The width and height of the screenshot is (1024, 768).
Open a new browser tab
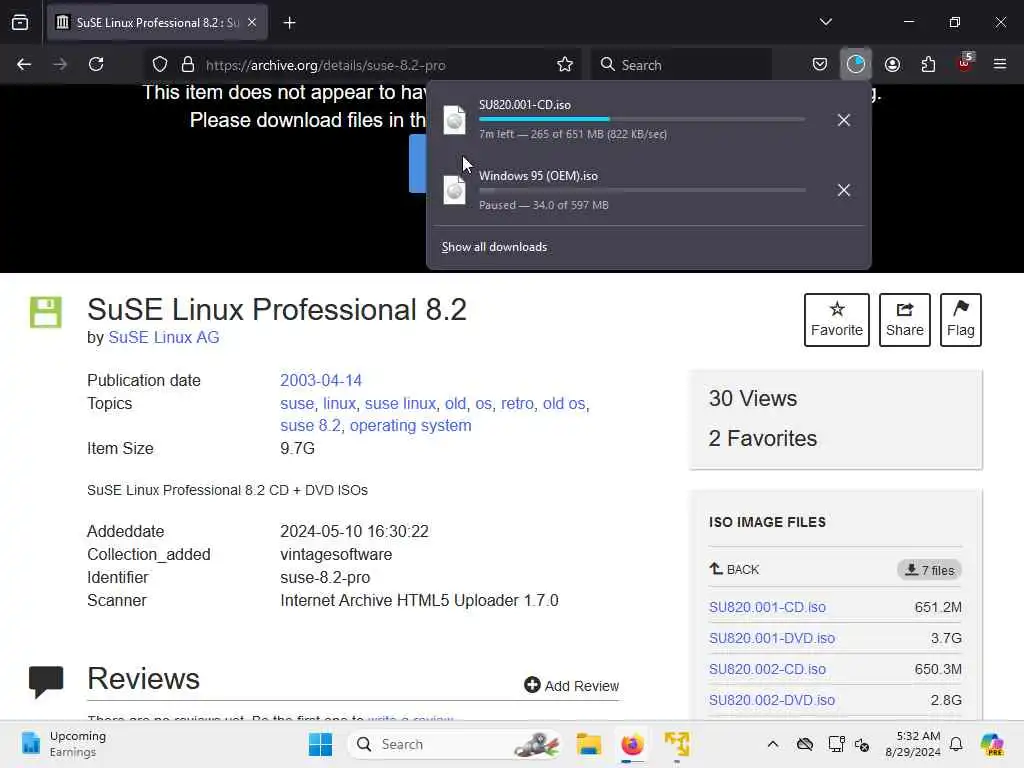(289, 23)
